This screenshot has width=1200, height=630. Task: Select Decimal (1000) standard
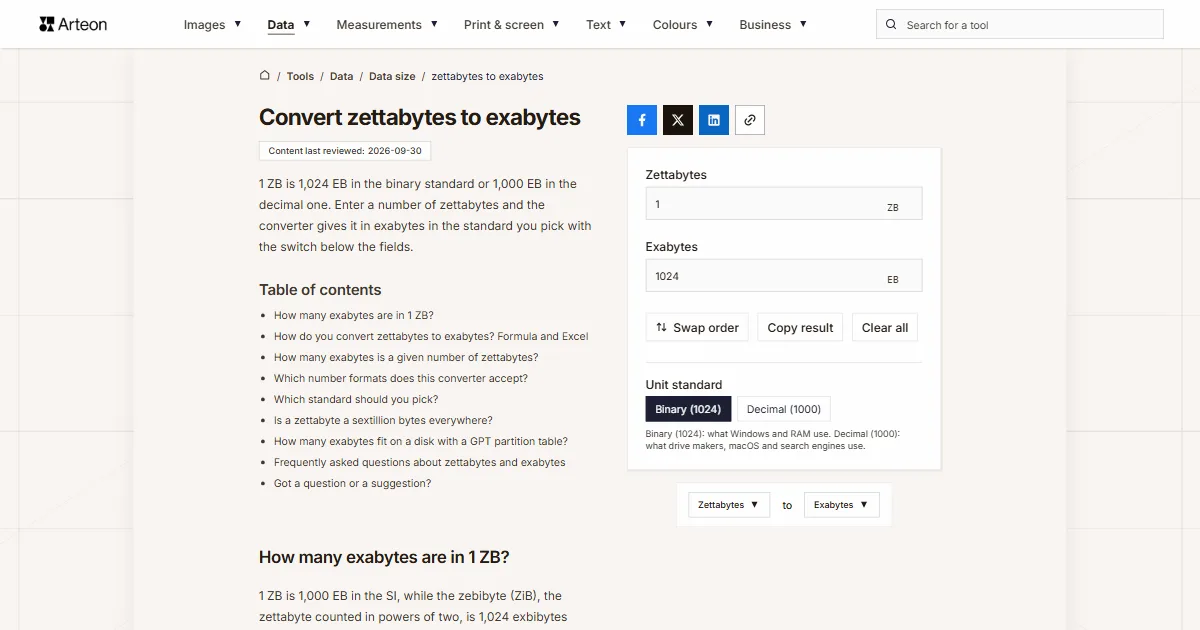point(784,409)
